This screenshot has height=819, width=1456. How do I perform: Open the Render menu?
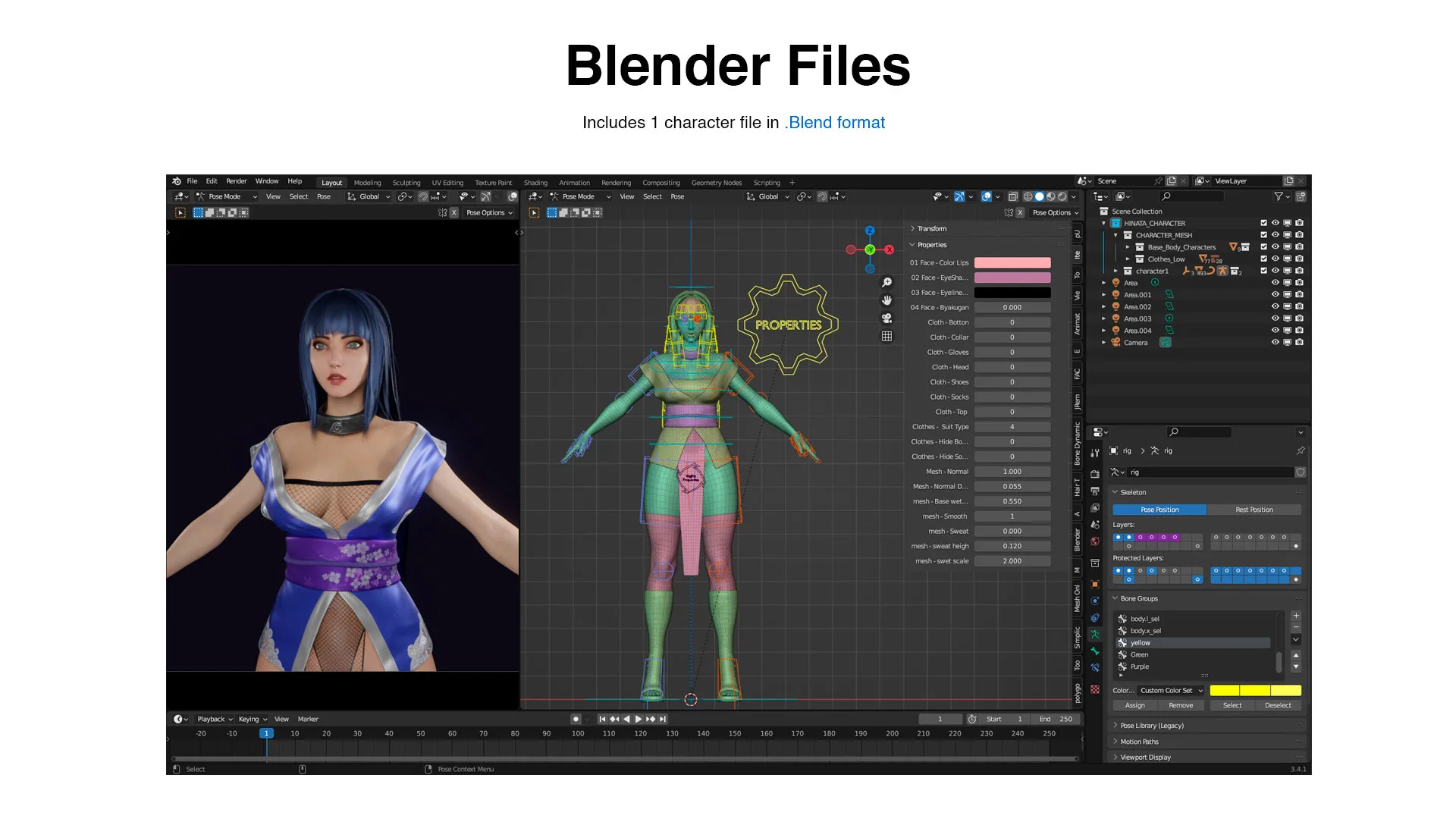point(236,180)
